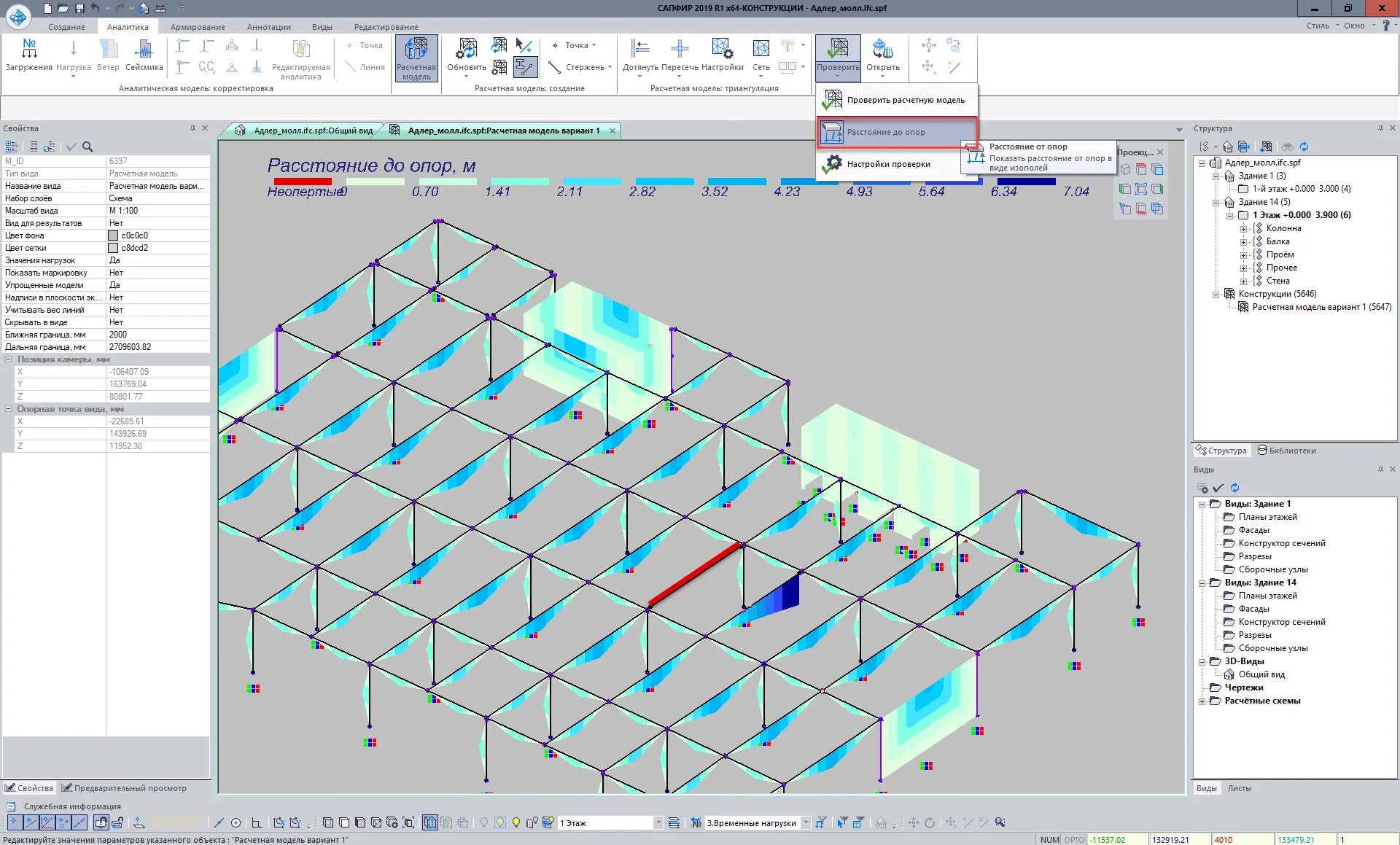Image resolution: width=1400 pixels, height=845 pixels.
Task: Click the Обновить icon
Action: (466, 50)
